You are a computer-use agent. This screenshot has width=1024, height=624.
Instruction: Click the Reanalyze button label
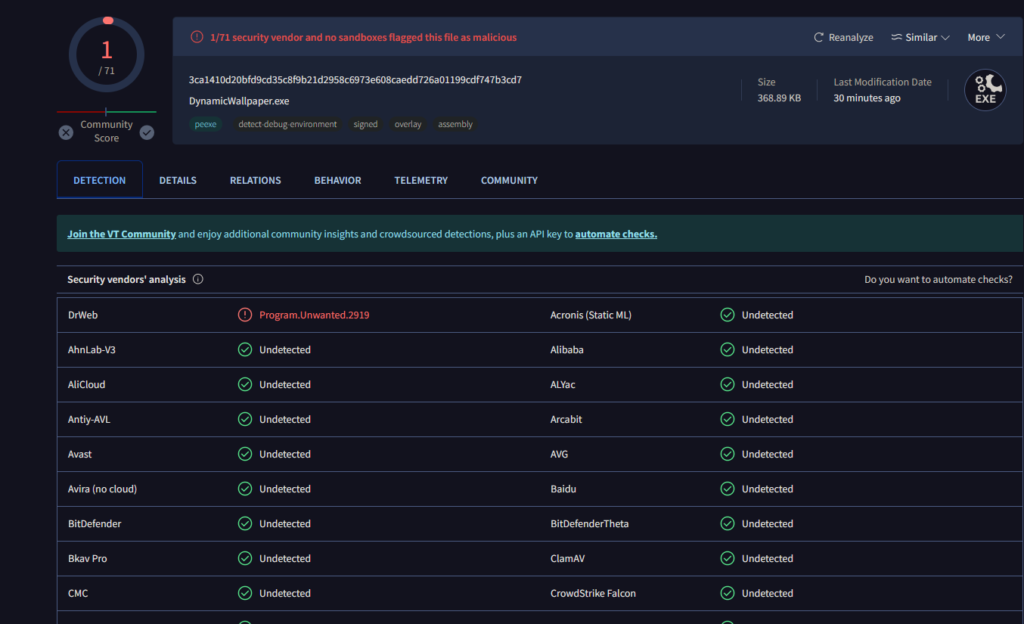click(x=851, y=38)
